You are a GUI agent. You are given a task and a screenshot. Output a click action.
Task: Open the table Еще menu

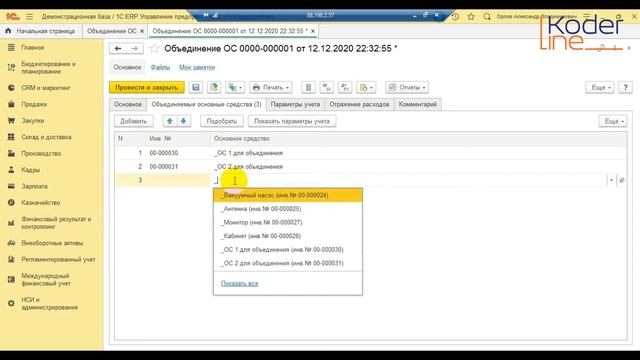coord(613,121)
